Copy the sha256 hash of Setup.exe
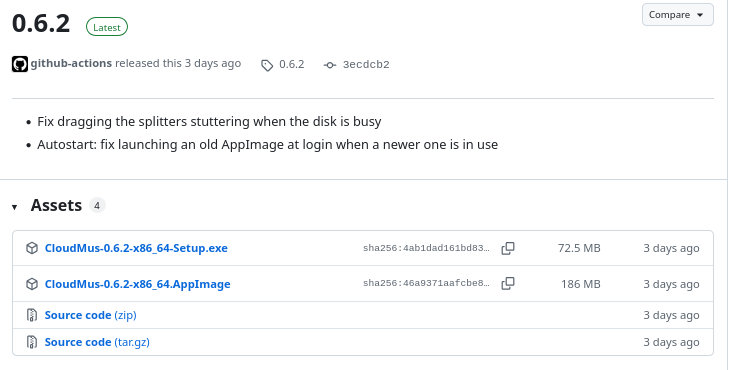730x370 pixels. coord(508,248)
